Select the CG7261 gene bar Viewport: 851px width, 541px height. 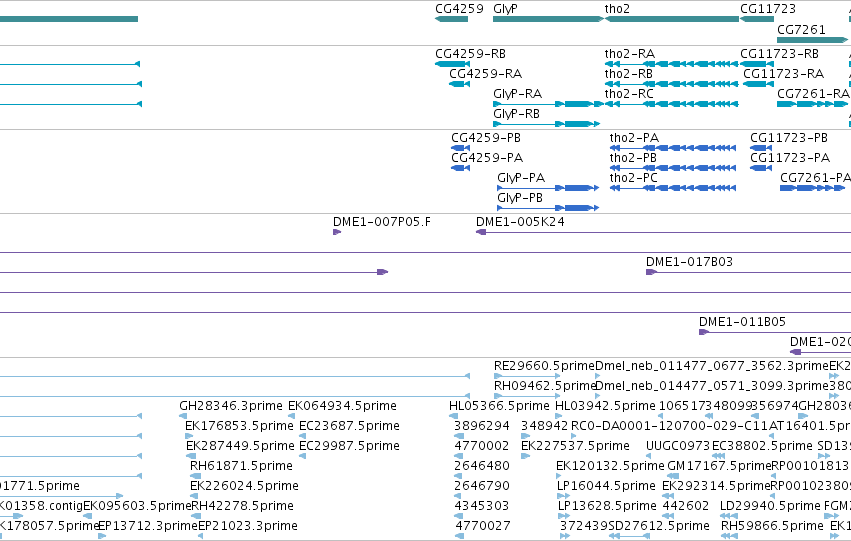tap(812, 40)
